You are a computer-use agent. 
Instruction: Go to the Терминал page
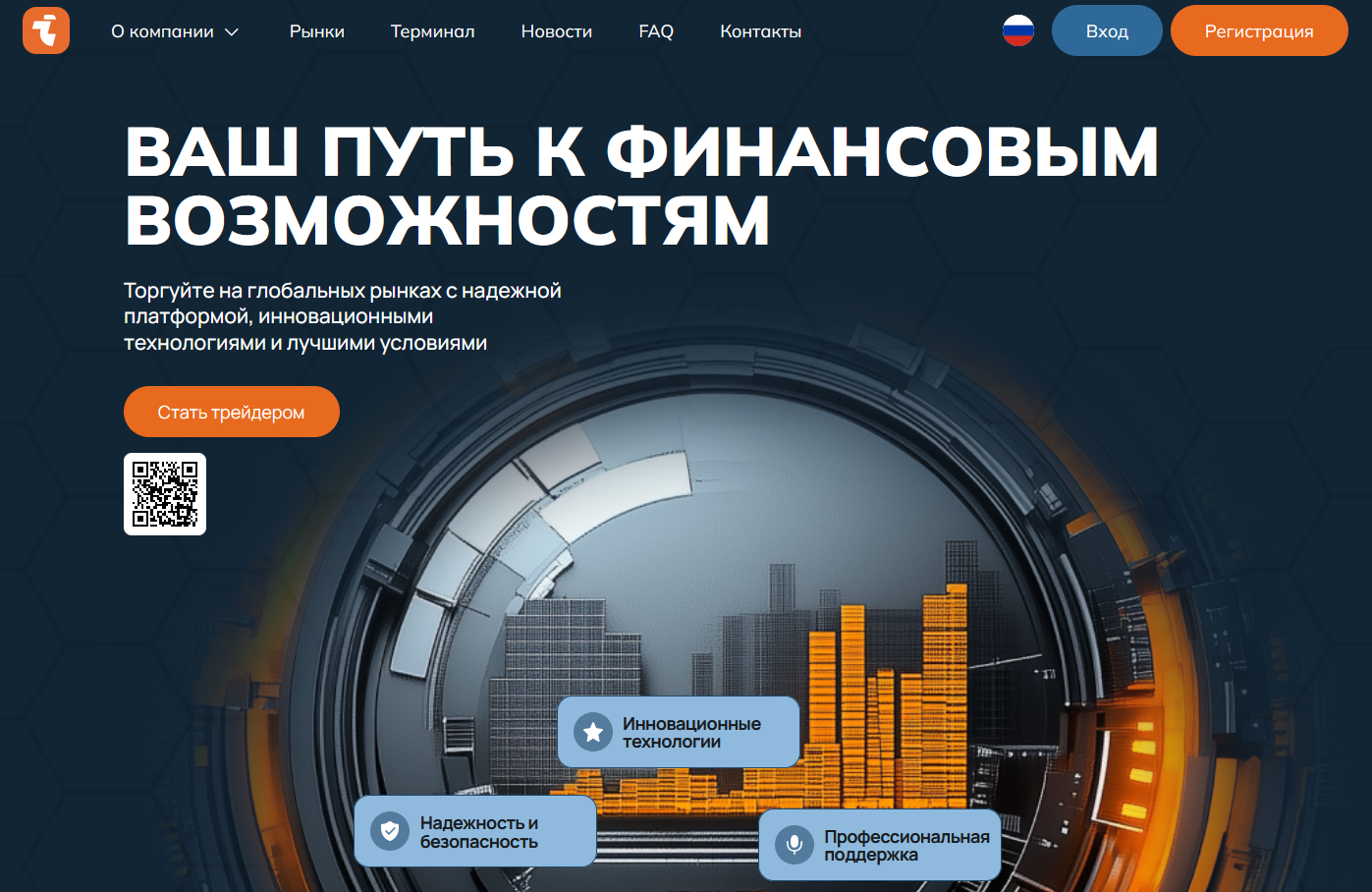point(433,31)
